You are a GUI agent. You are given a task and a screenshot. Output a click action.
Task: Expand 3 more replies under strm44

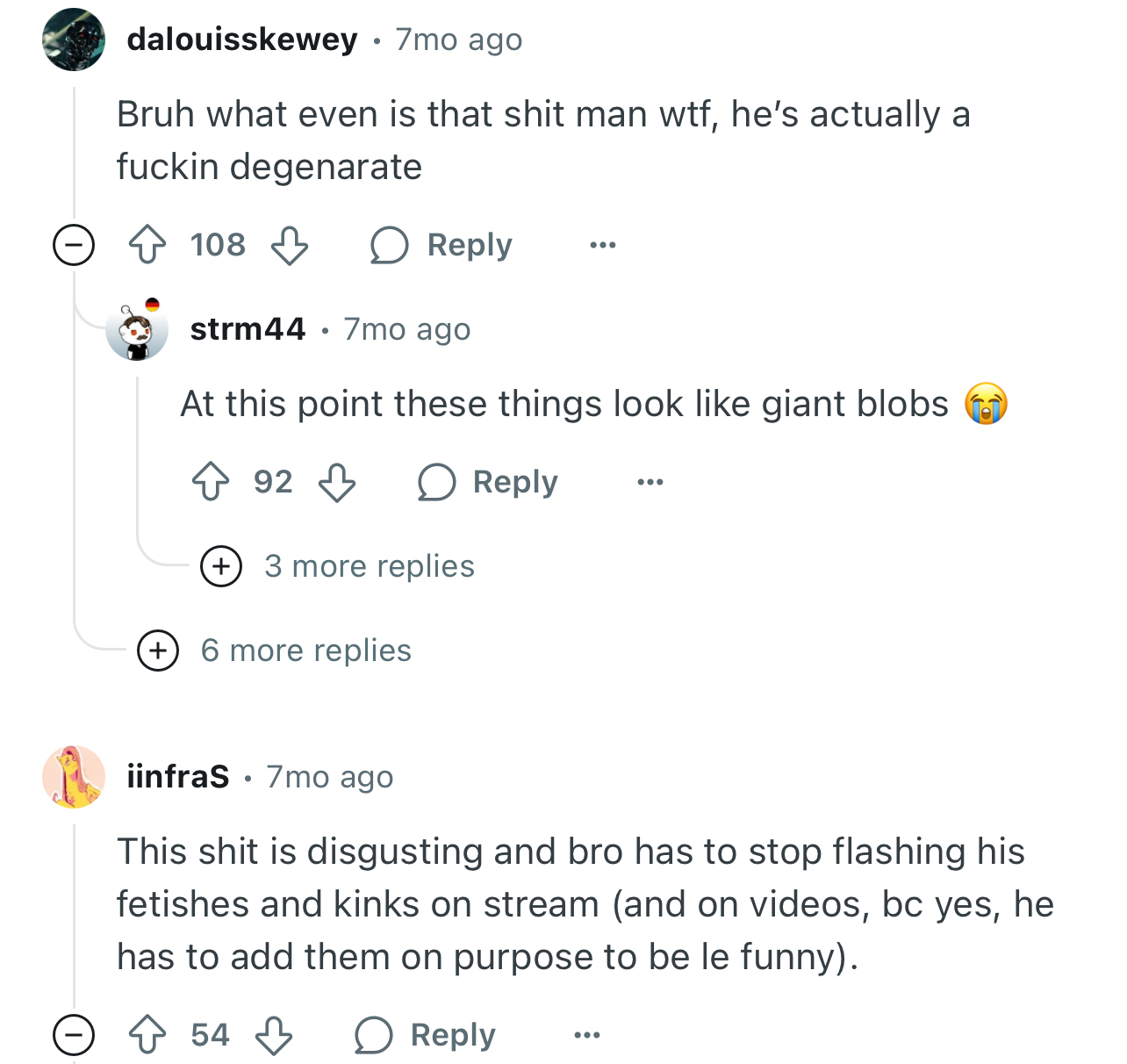click(x=221, y=566)
